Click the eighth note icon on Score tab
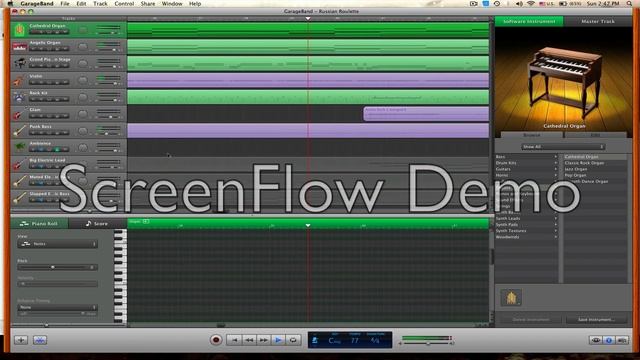Screen dimensions: 640x360 88,223
